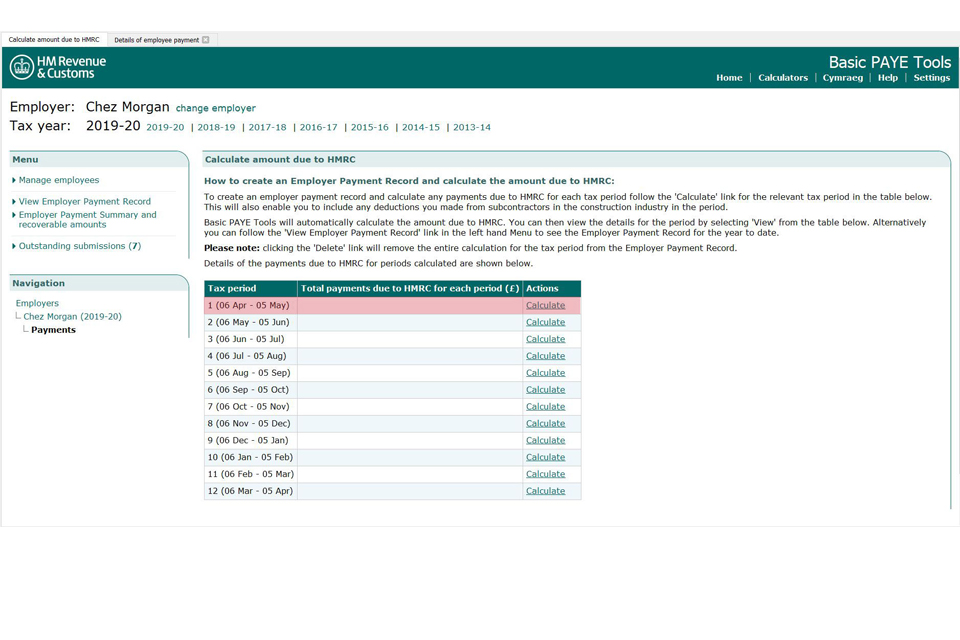Viewport: 960px width, 640px height.
Task: Select 'Payments' in the Navigation tree
Action: point(53,330)
